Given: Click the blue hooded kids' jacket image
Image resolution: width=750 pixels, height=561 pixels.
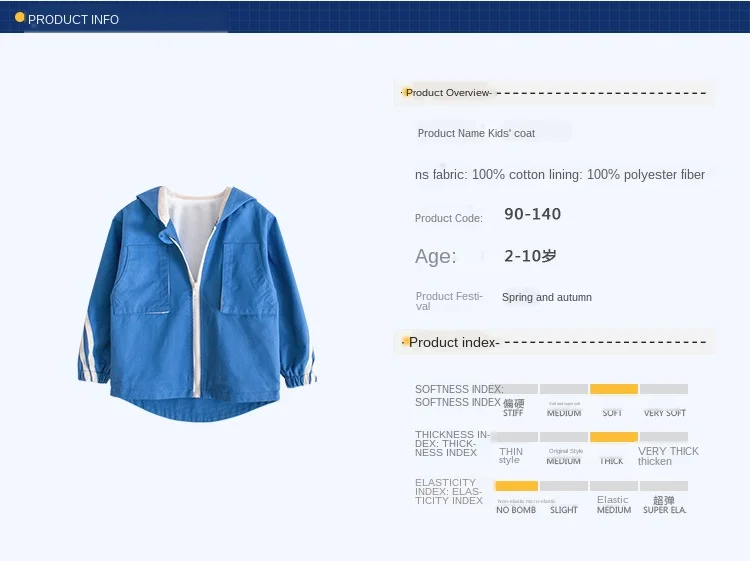Looking at the screenshot, I should coord(197,304).
